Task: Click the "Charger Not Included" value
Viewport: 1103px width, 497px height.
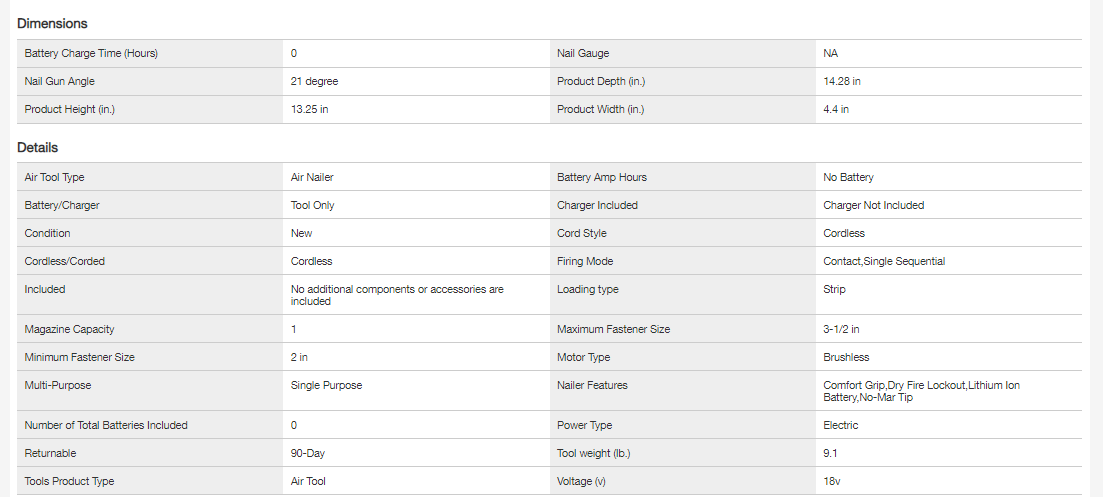Action: point(873,205)
